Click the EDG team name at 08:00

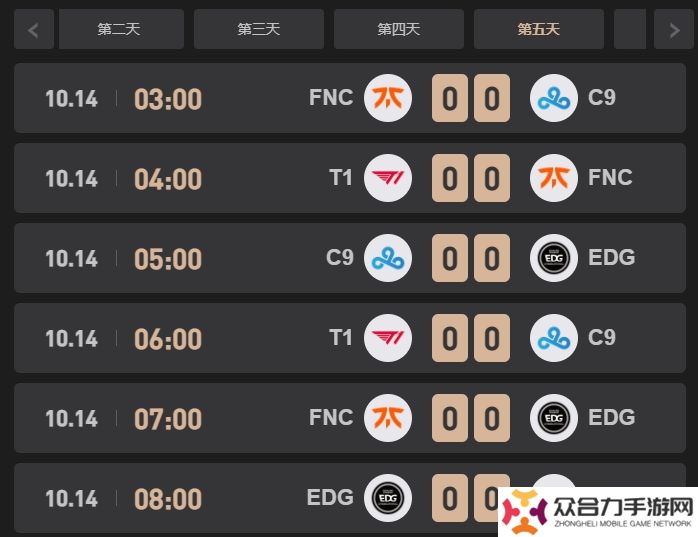[x=330, y=497]
